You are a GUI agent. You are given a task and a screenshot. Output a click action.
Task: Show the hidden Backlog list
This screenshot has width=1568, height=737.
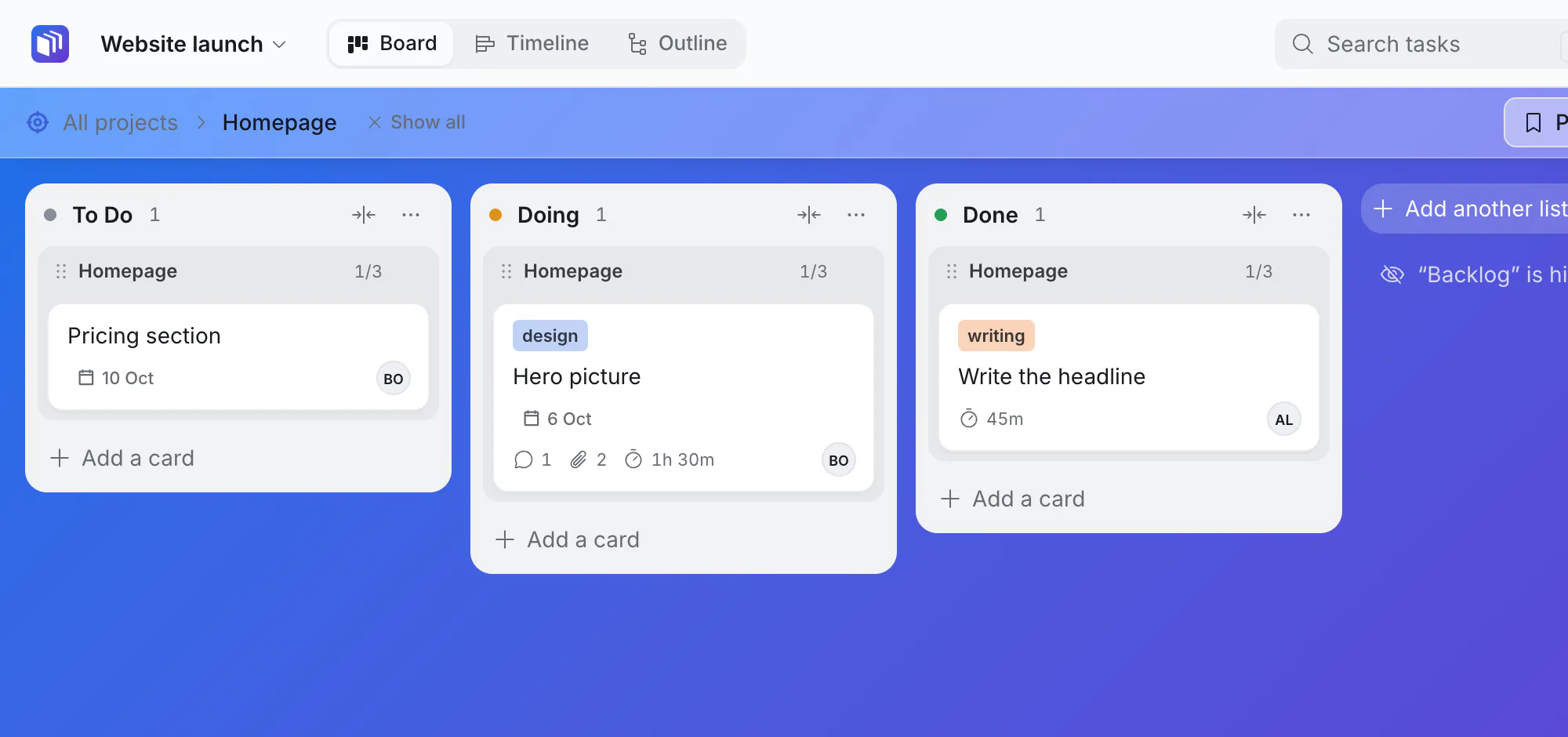[1474, 274]
